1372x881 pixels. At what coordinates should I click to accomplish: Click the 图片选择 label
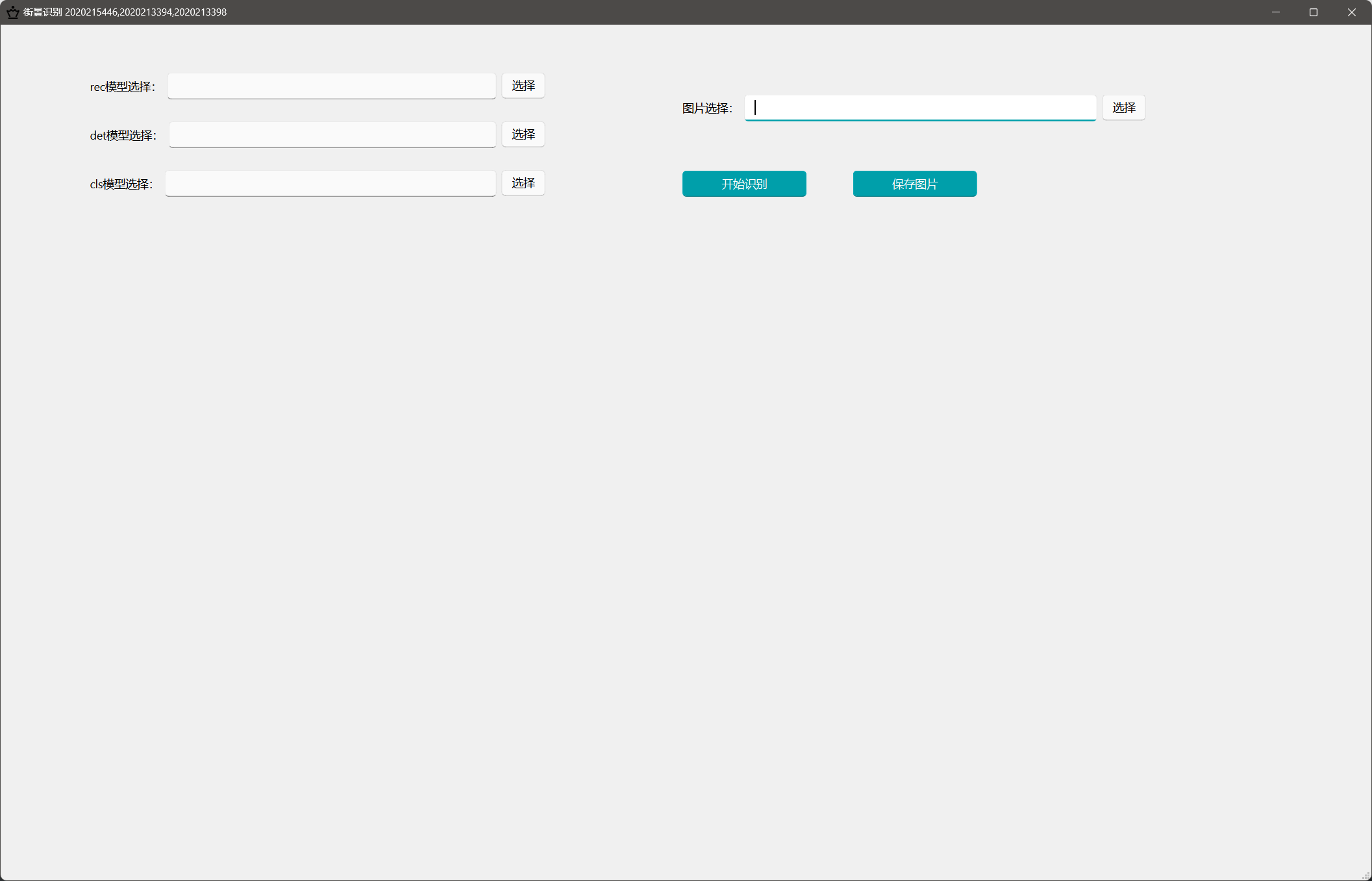(x=706, y=108)
